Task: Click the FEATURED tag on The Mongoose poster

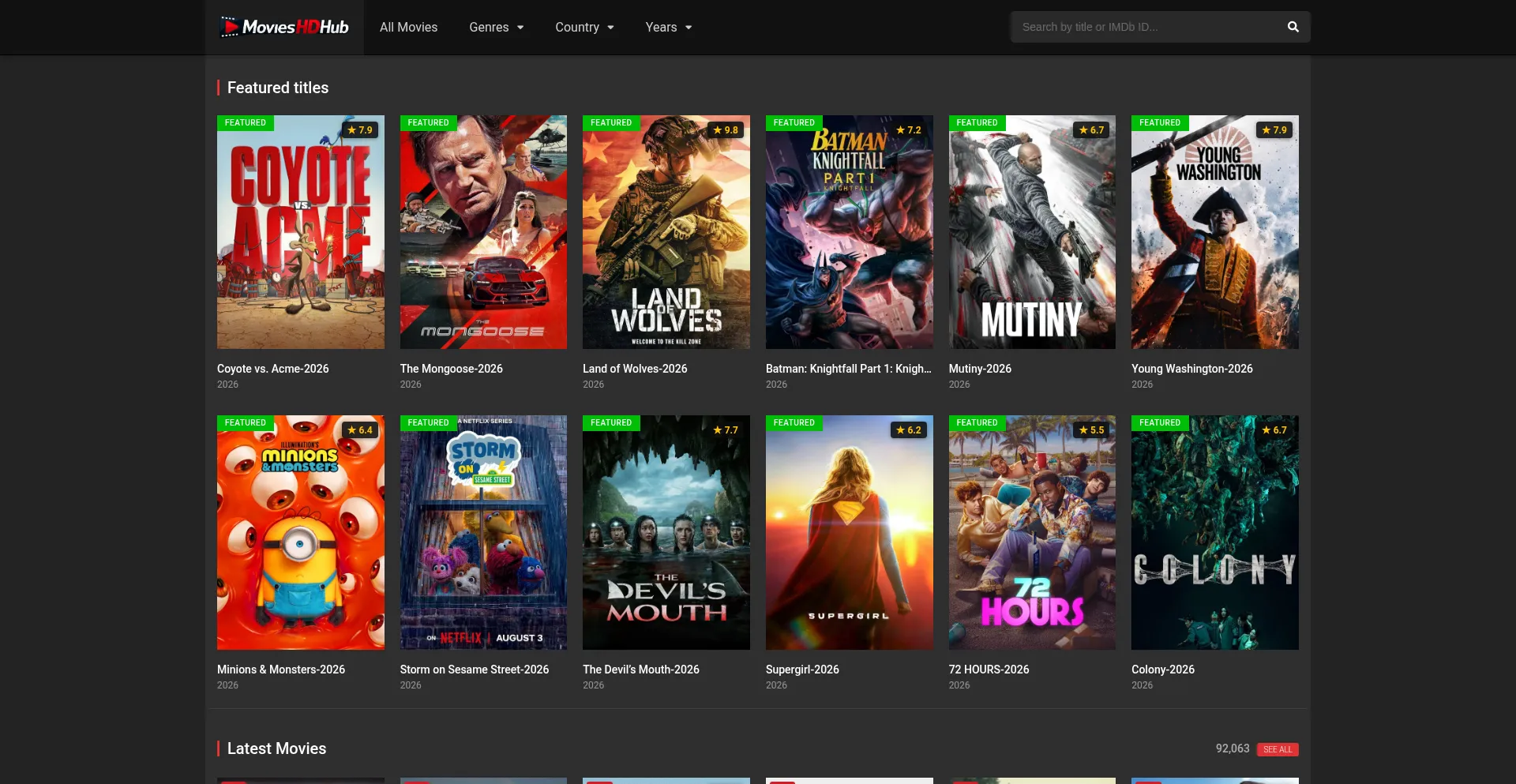Action: click(428, 123)
